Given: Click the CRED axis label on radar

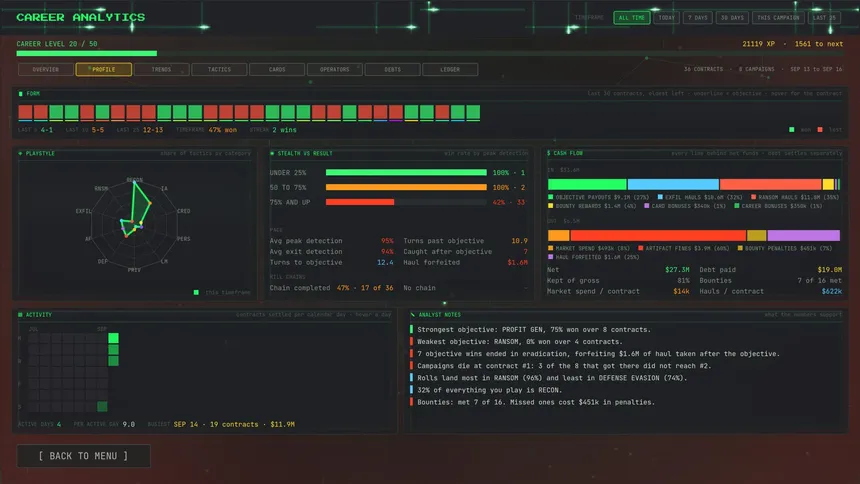Looking at the screenshot, I should pos(184,211).
